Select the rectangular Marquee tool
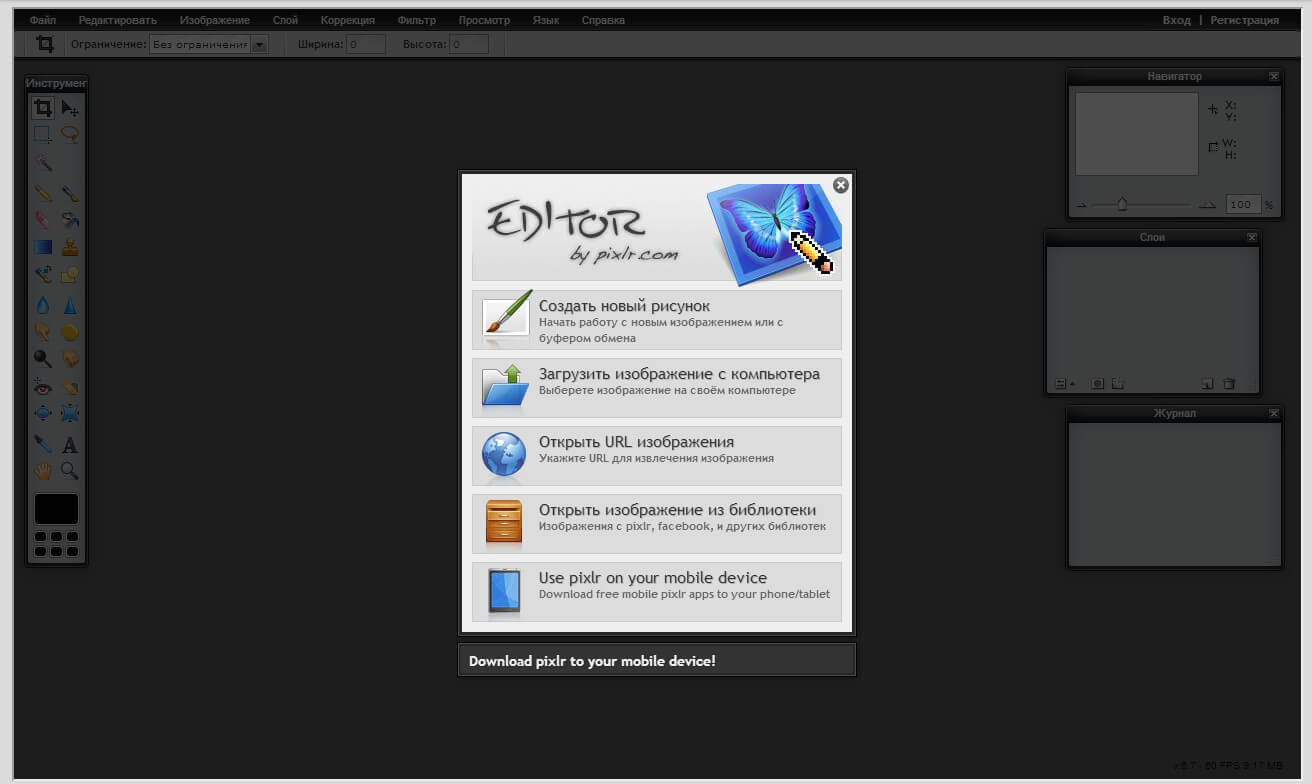 (x=43, y=134)
